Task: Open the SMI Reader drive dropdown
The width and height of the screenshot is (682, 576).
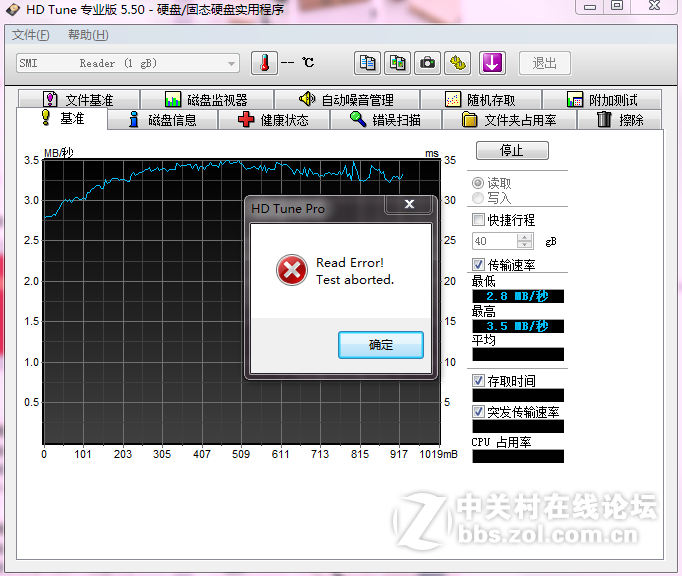Action: point(128,64)
